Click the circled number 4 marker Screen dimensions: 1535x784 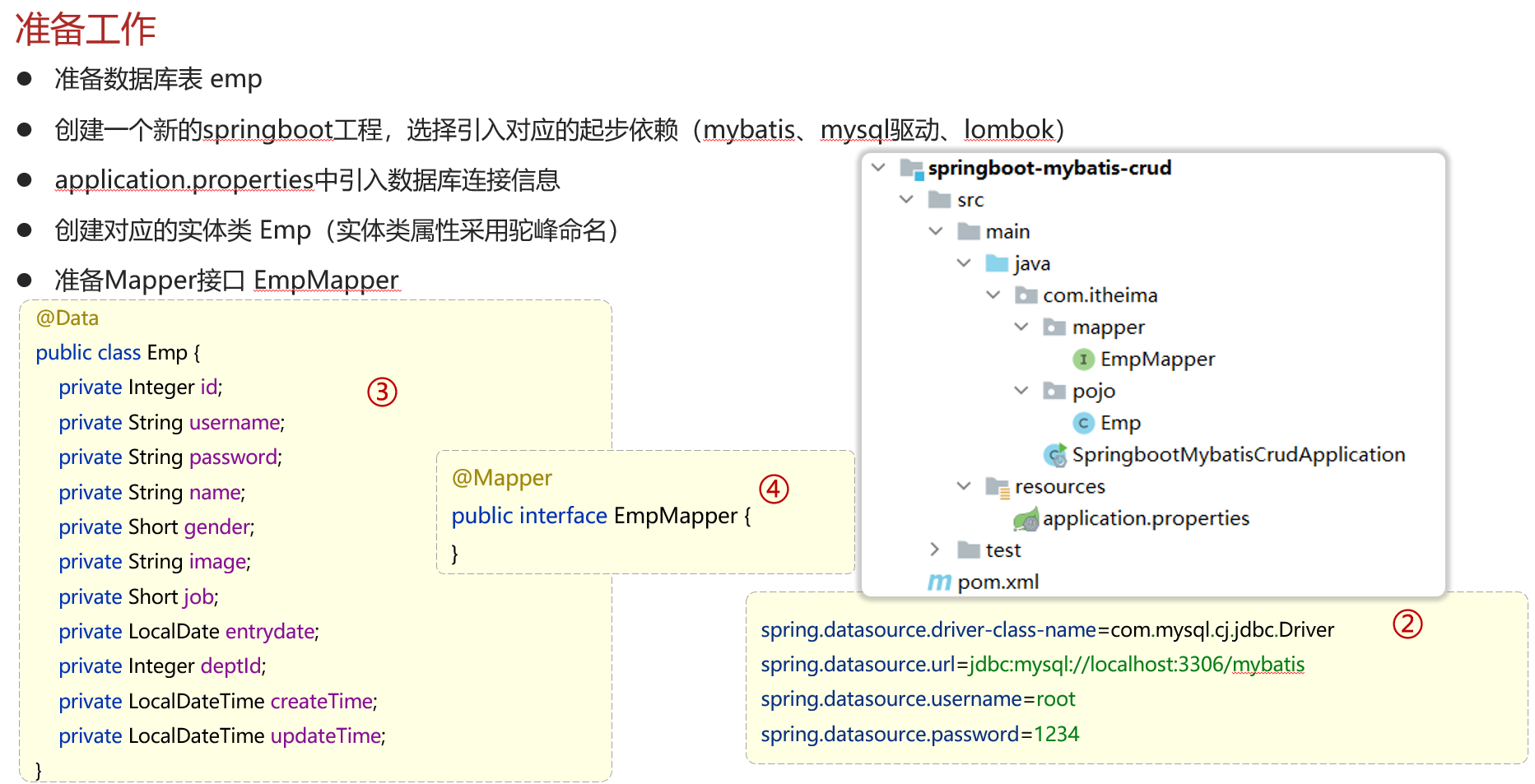pyautogui.click(x=774, y=489)
